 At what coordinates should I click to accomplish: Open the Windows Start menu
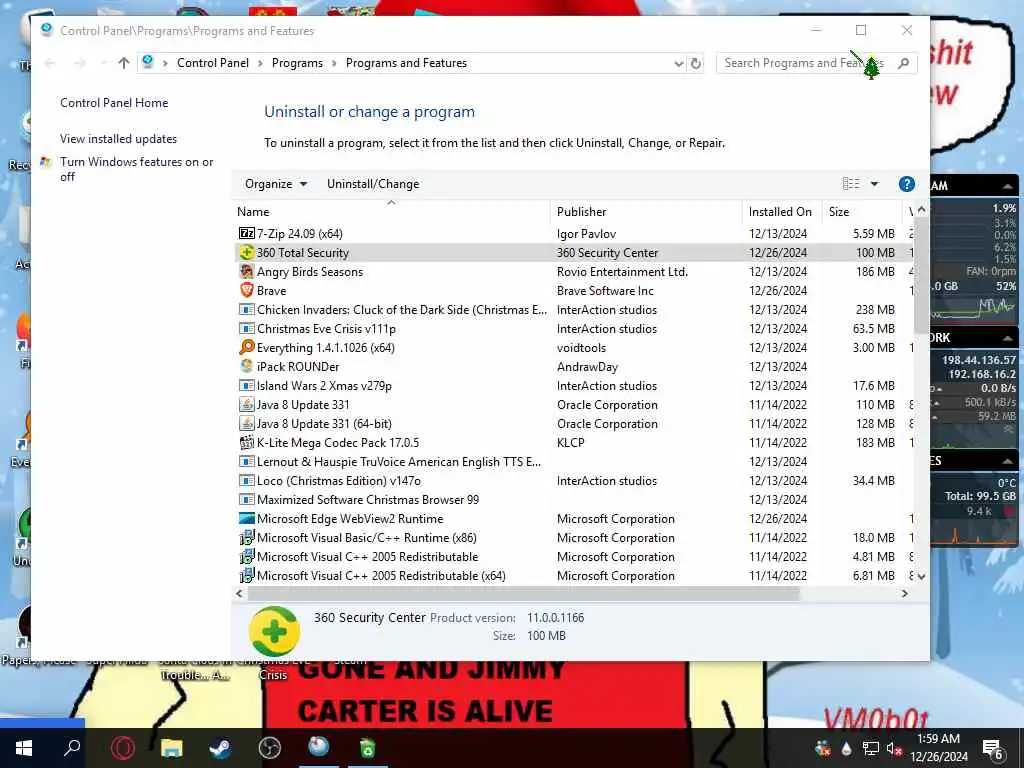coord(24,748)
